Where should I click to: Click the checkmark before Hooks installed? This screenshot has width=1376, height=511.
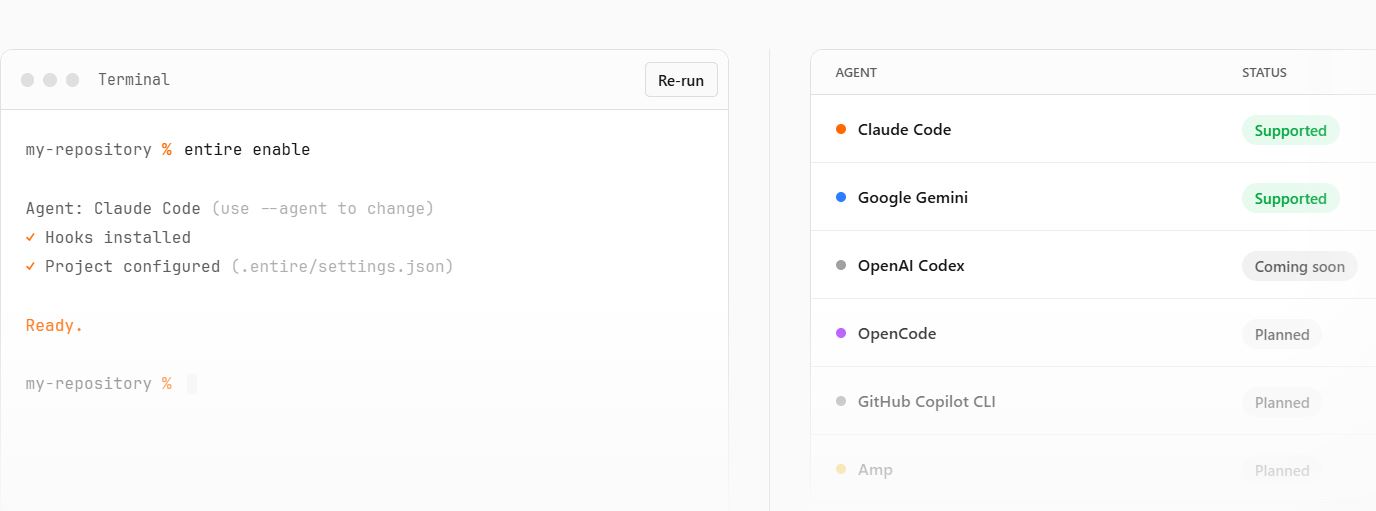[31, 237]
